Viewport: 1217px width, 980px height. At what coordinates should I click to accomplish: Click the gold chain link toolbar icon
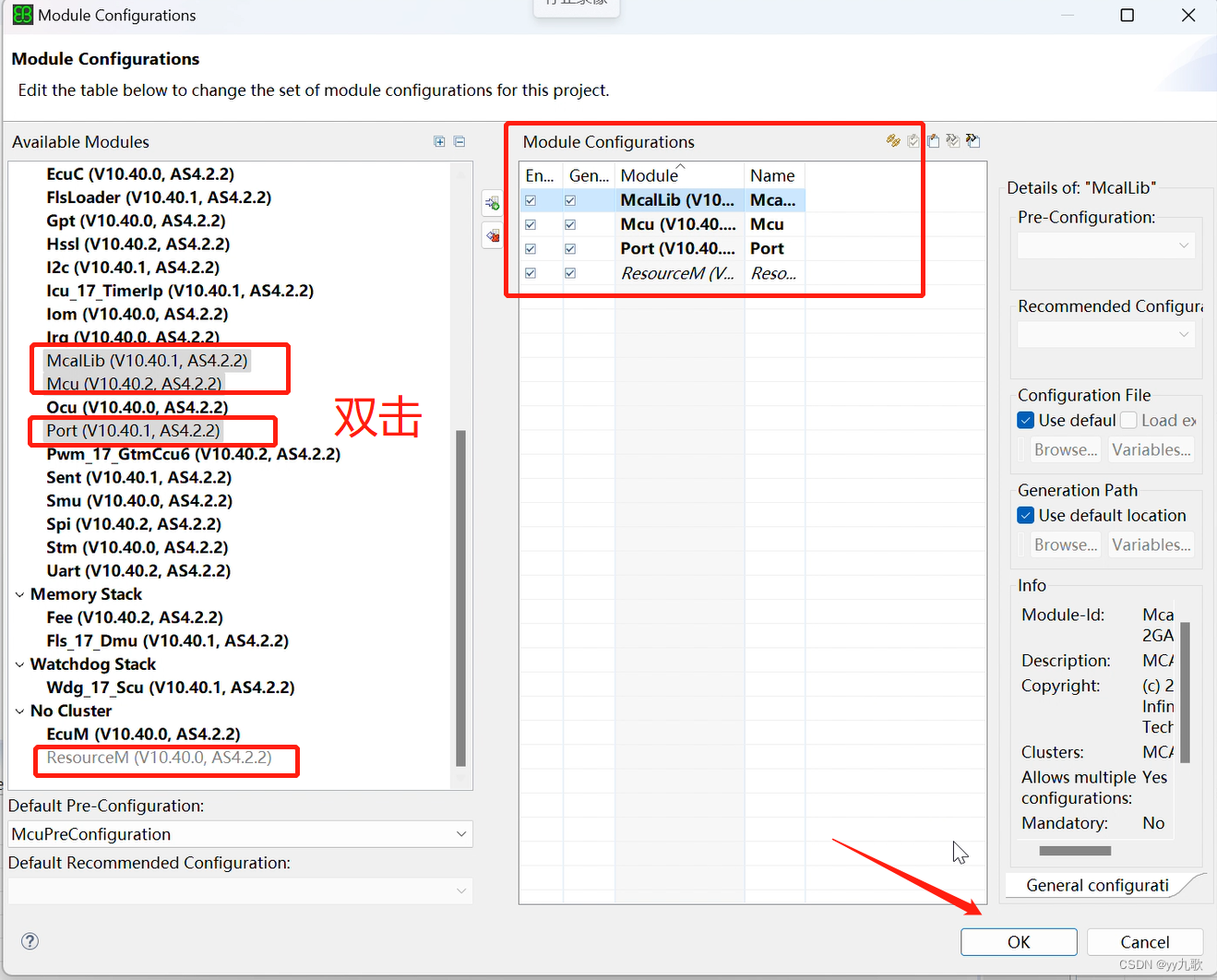893,140
